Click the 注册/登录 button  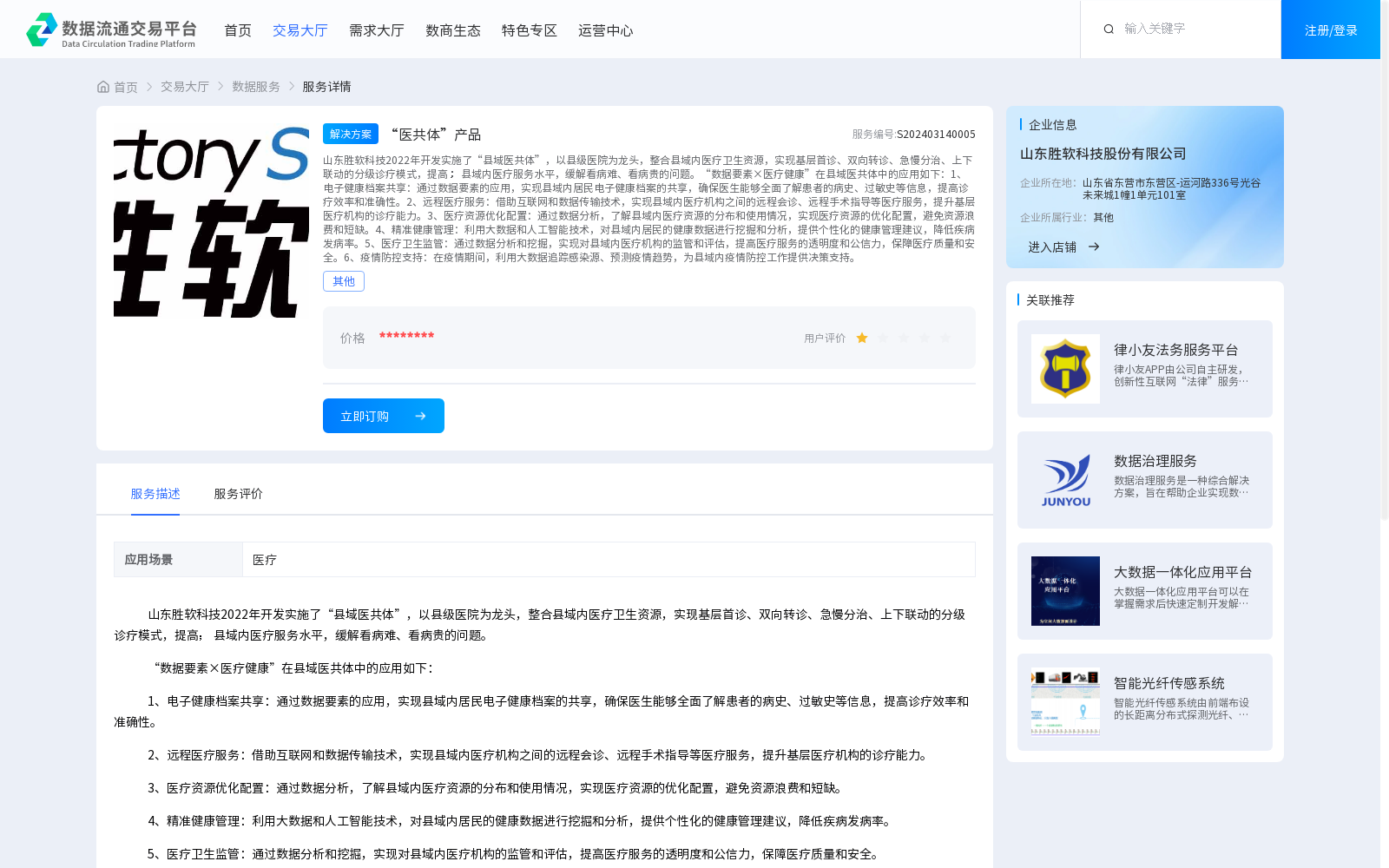(1331, 30)
